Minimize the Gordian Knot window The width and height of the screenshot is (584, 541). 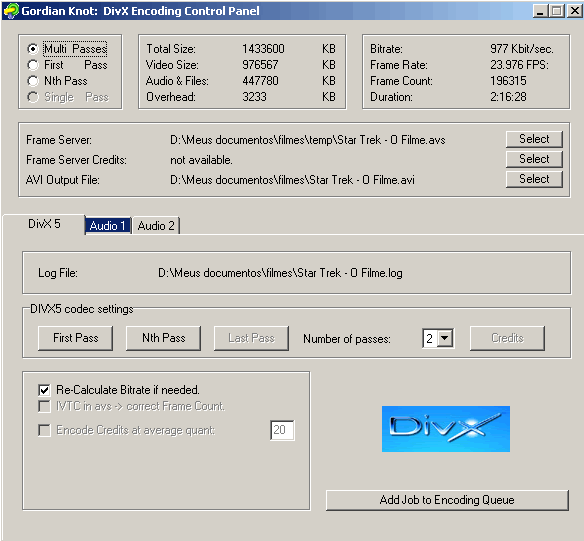(540, 11)
